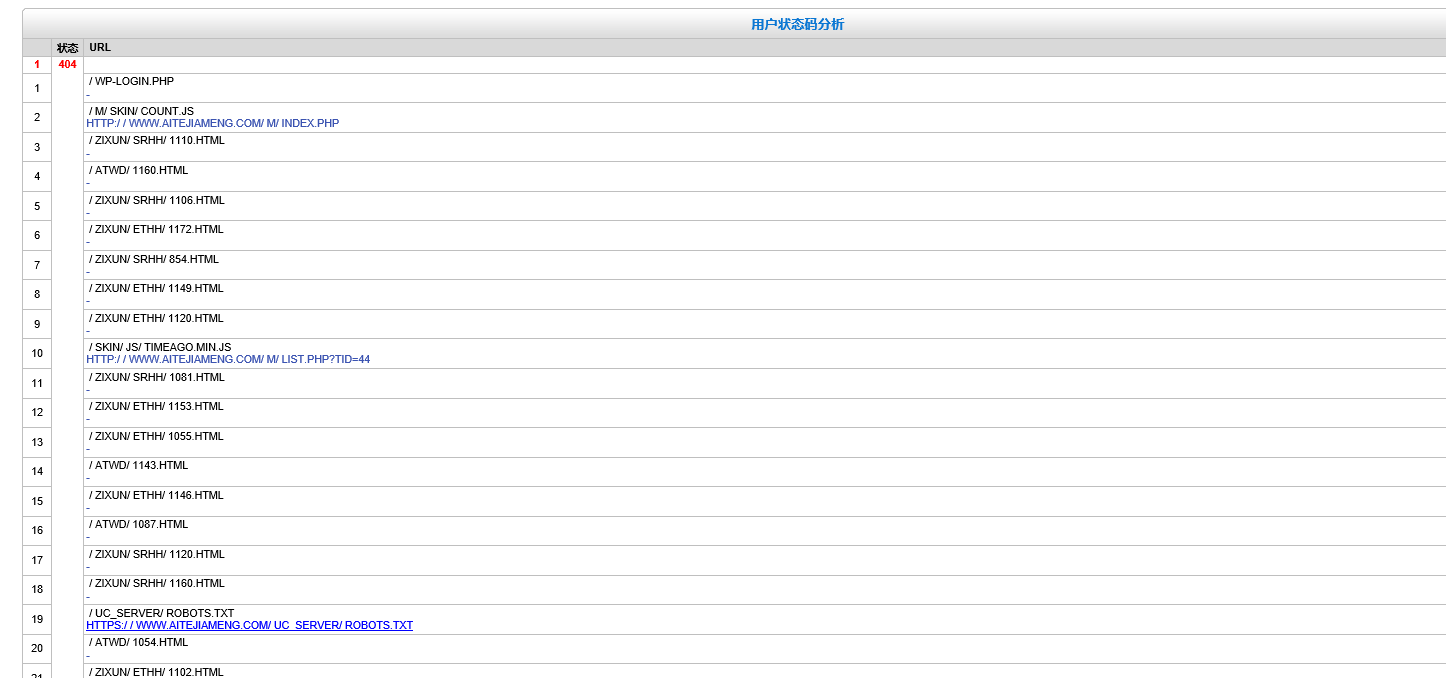
Task: Click /ZIXUN/SRHH/1110.HTML entry
Action: (x=156, y=140)
